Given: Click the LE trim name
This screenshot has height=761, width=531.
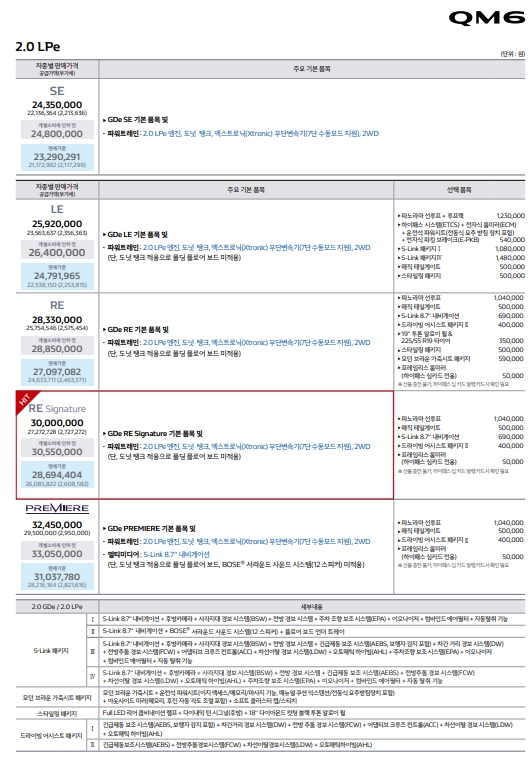Looking at the screenshot, I should tap(57, 209).
